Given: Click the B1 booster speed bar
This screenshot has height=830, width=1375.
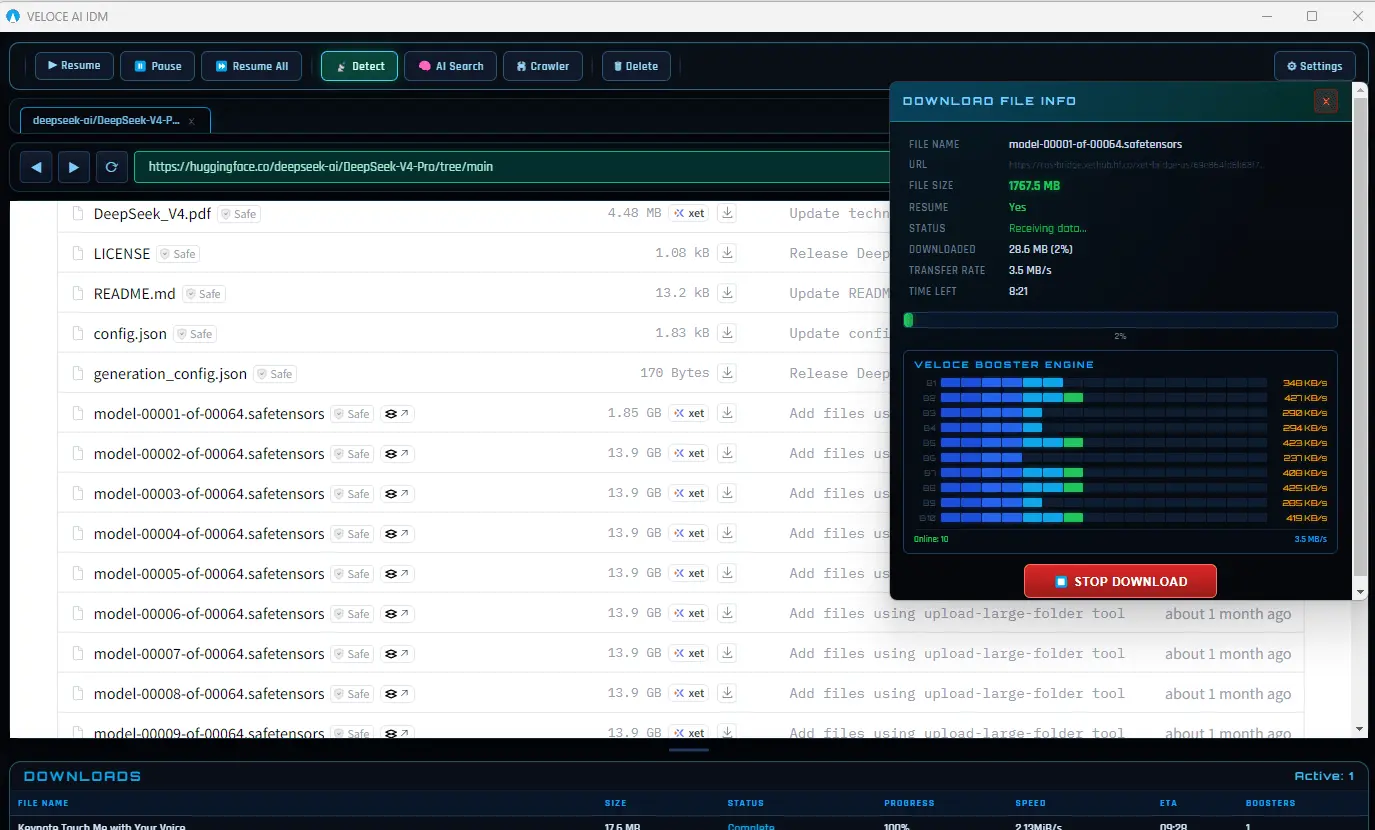Looking at the screenshot, I should (x=1105, y=383).
